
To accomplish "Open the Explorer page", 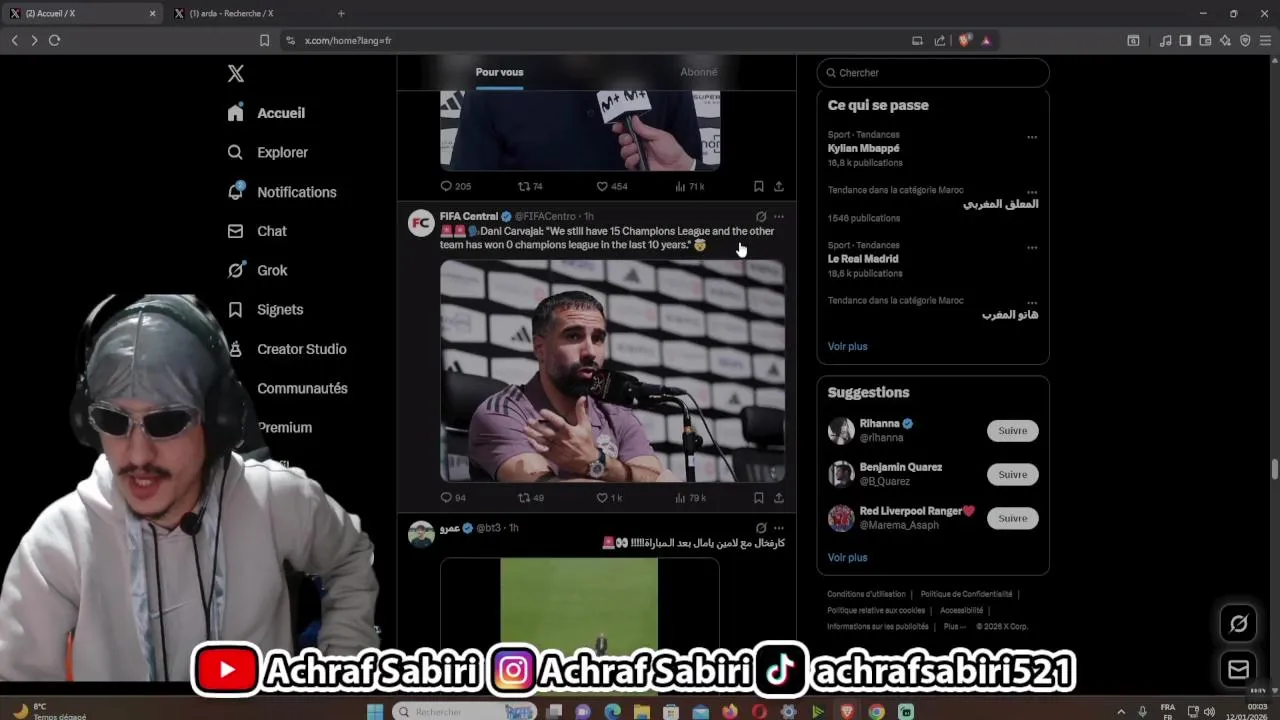I will pyautogui.click(x=267, y=152).
